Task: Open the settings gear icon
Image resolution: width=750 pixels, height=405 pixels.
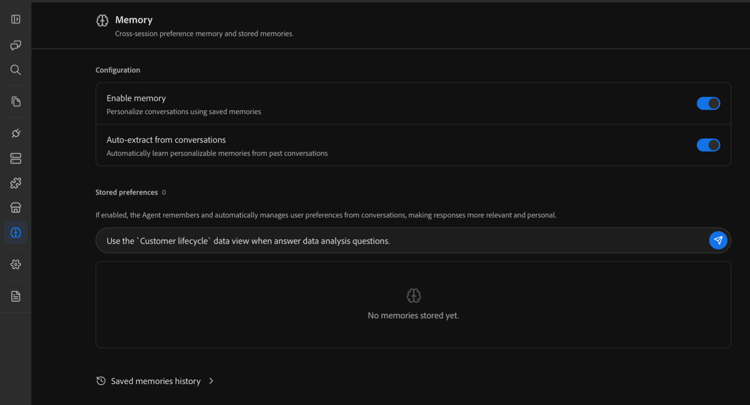Action: click(15, 264)
